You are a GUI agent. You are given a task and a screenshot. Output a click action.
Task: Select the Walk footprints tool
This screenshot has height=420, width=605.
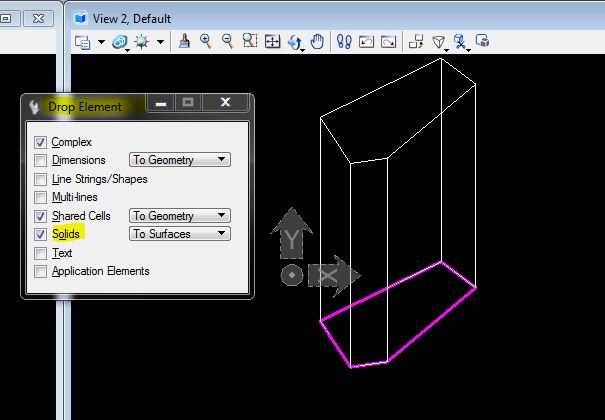point(344,41)
